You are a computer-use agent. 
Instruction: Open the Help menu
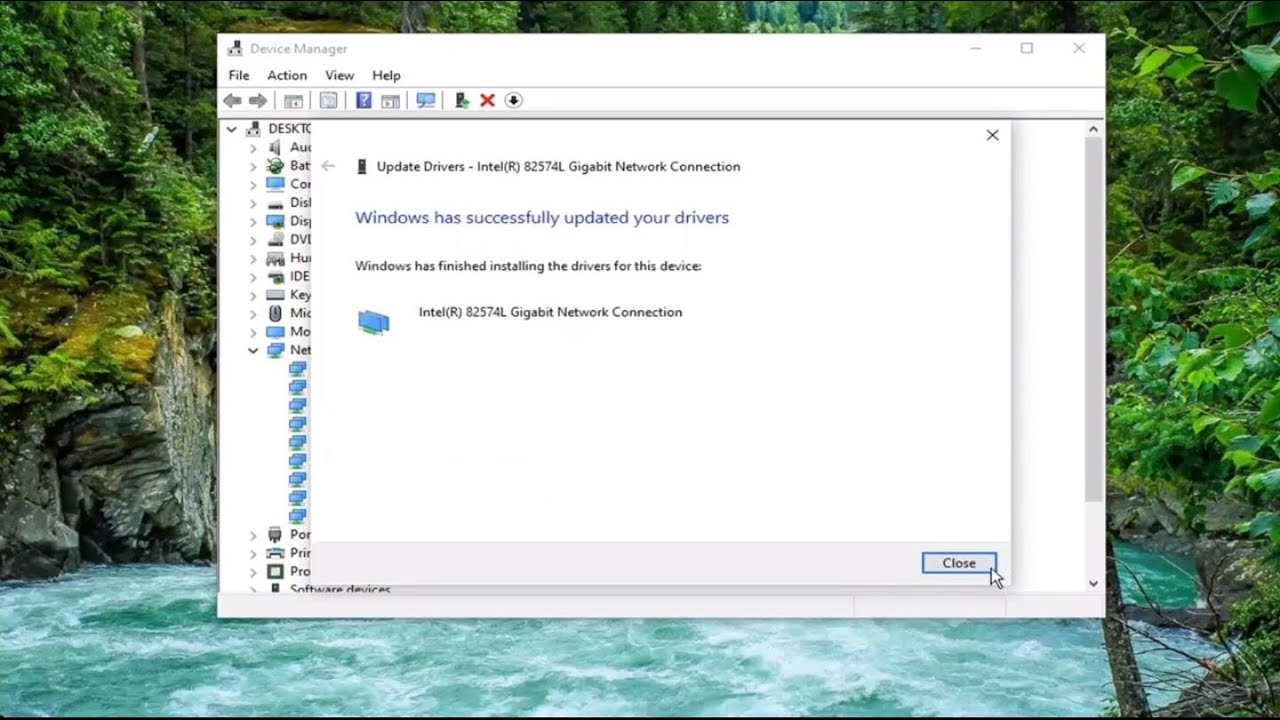tap(386, 75)
